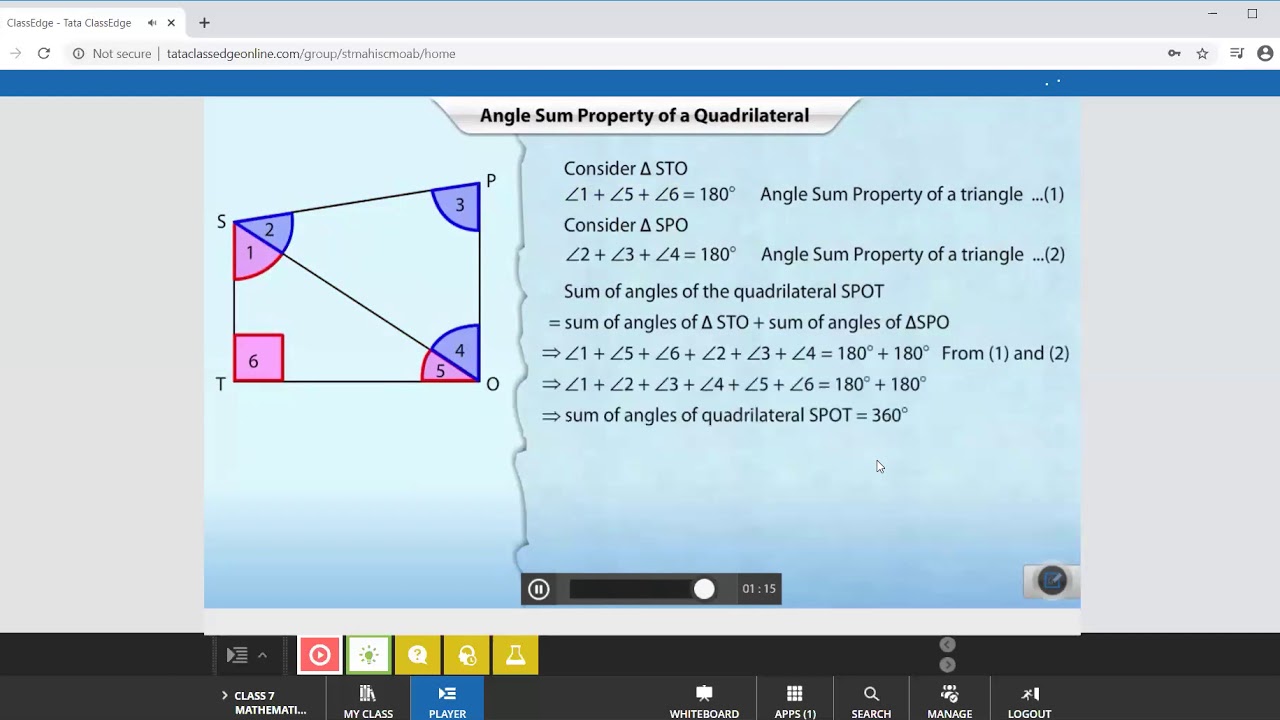This screenshot has height=720, width=1280.
Task: Open the Manage section
Action: [x=949, y=702]
